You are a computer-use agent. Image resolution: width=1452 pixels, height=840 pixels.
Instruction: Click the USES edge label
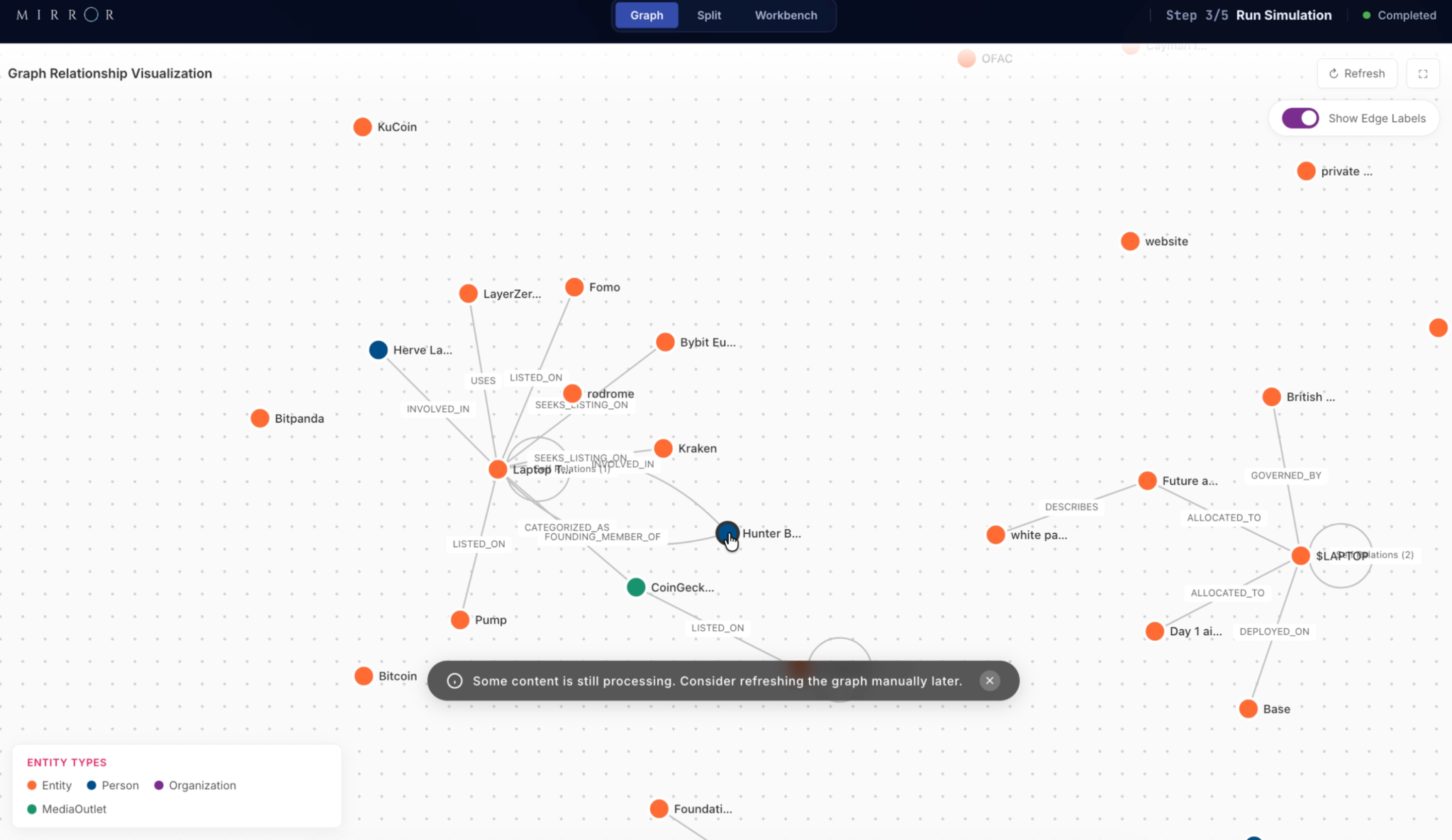(483, 381)
